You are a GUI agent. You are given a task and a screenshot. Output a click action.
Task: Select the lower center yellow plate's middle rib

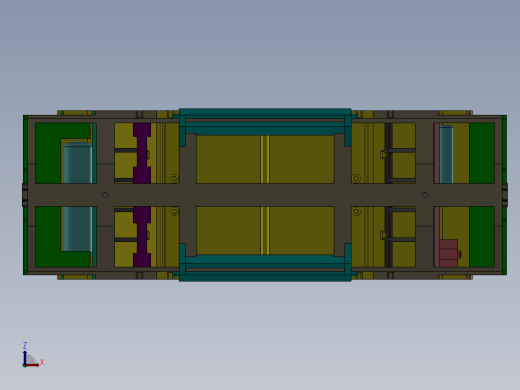point(265,231)
